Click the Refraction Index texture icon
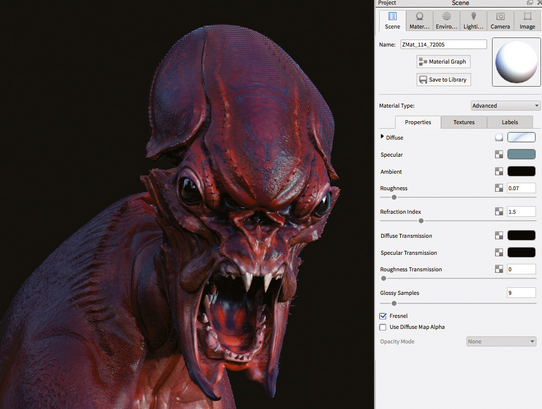Viewport: 542px width, 409px height. pyautogui.click(x=499, y=211)
